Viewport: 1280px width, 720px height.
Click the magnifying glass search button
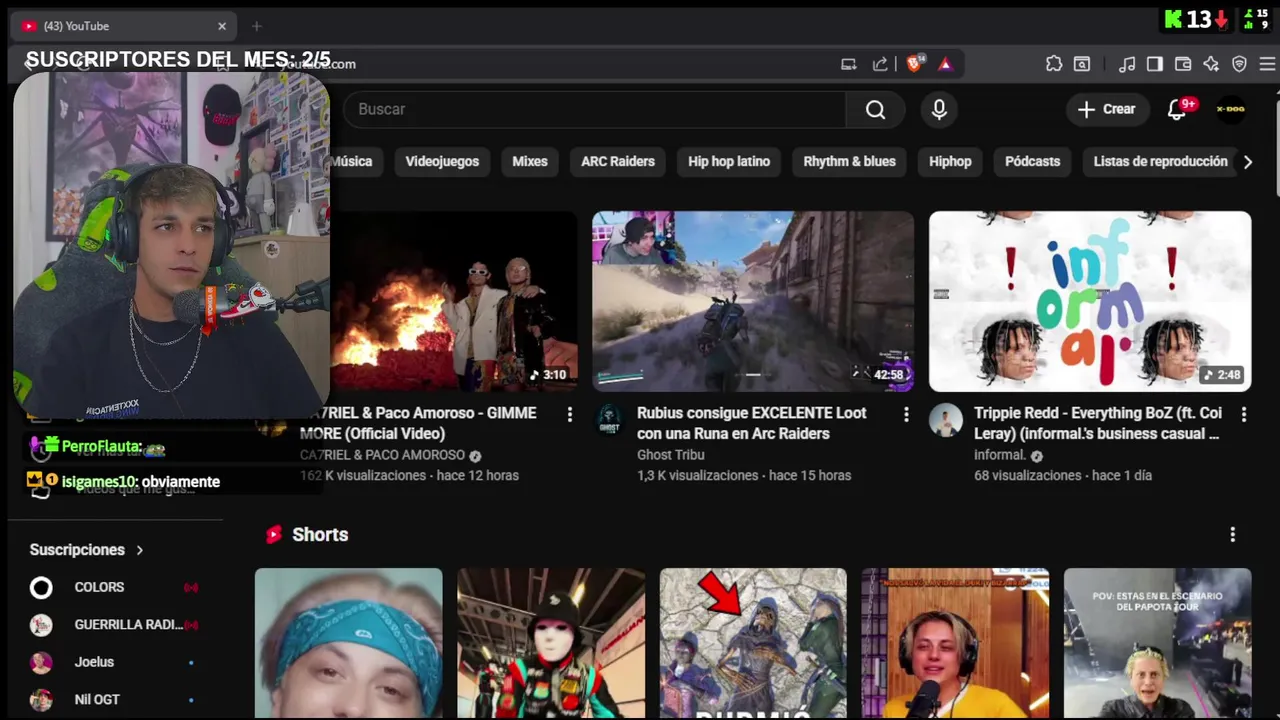(875, 109)
